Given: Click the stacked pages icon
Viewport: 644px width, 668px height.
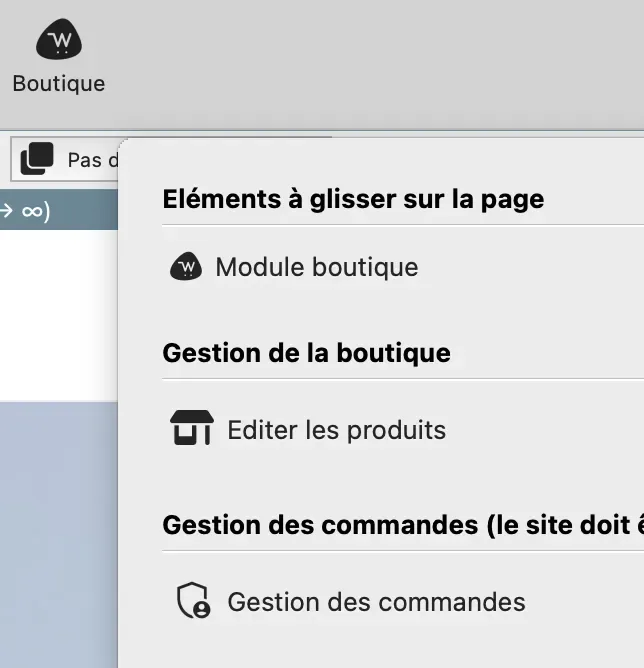Looking at the screenshot, I should pos(37,158).
